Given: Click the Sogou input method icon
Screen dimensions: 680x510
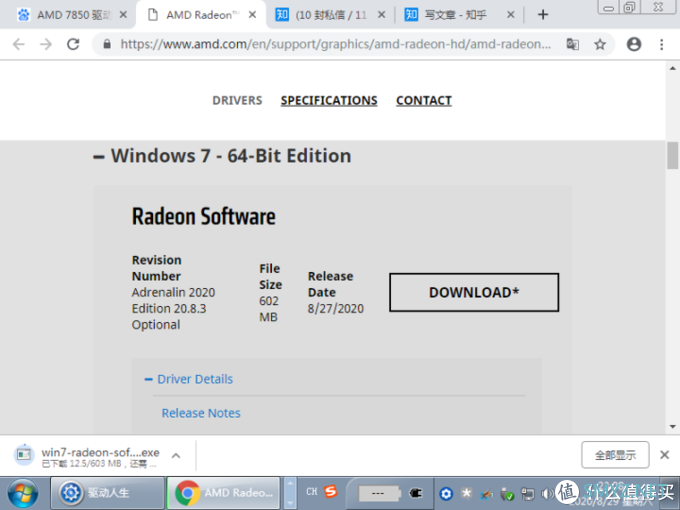Looking at the screenshot, I should [331, 491].
